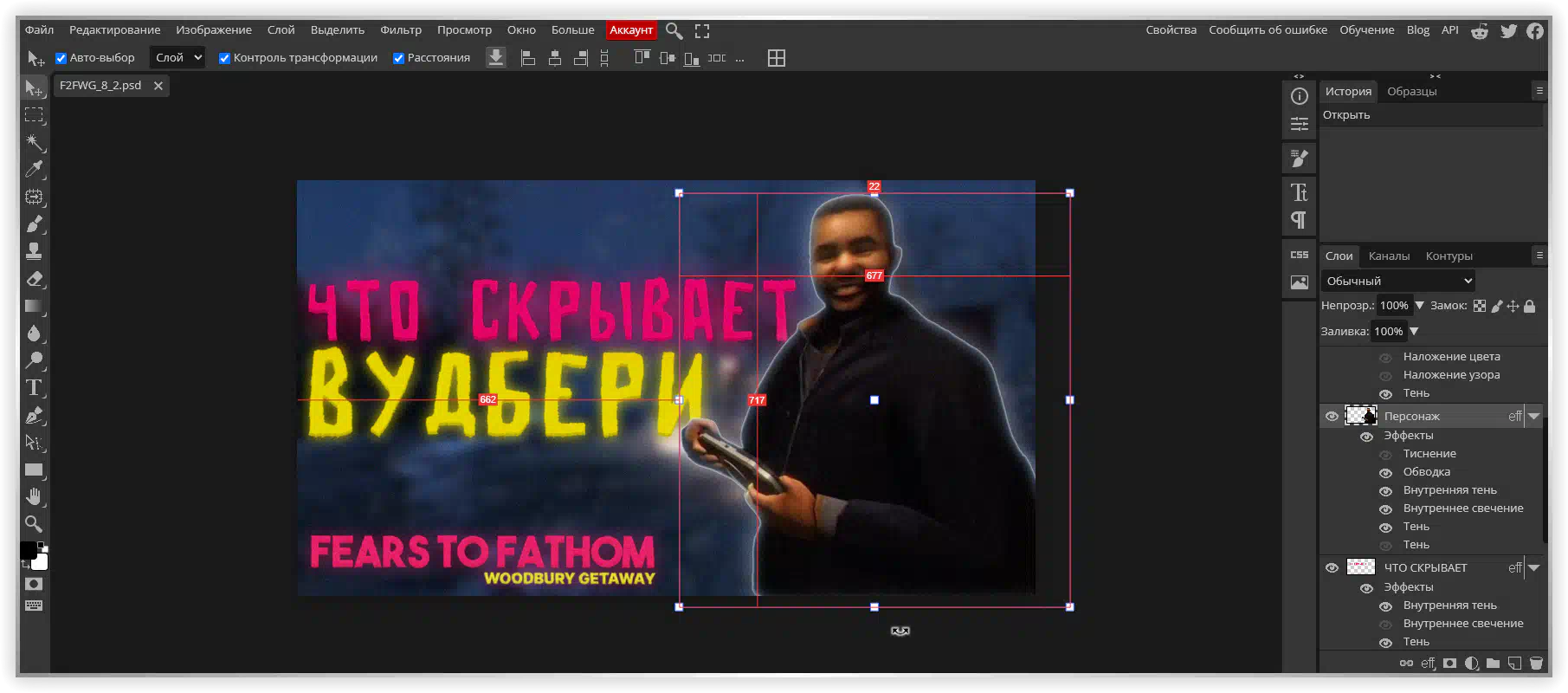Open the Файл menu

(x=40, y=30)
